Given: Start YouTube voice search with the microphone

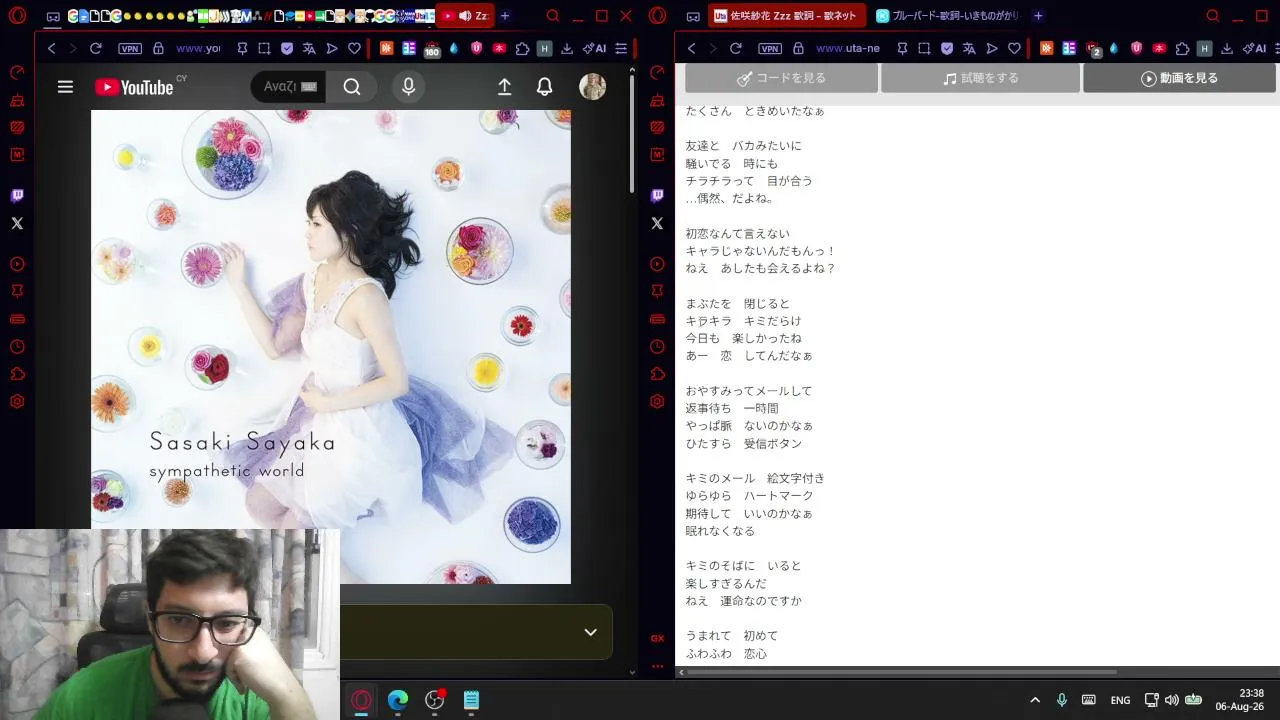Looking at the screenshot, I should coord(408,87).
